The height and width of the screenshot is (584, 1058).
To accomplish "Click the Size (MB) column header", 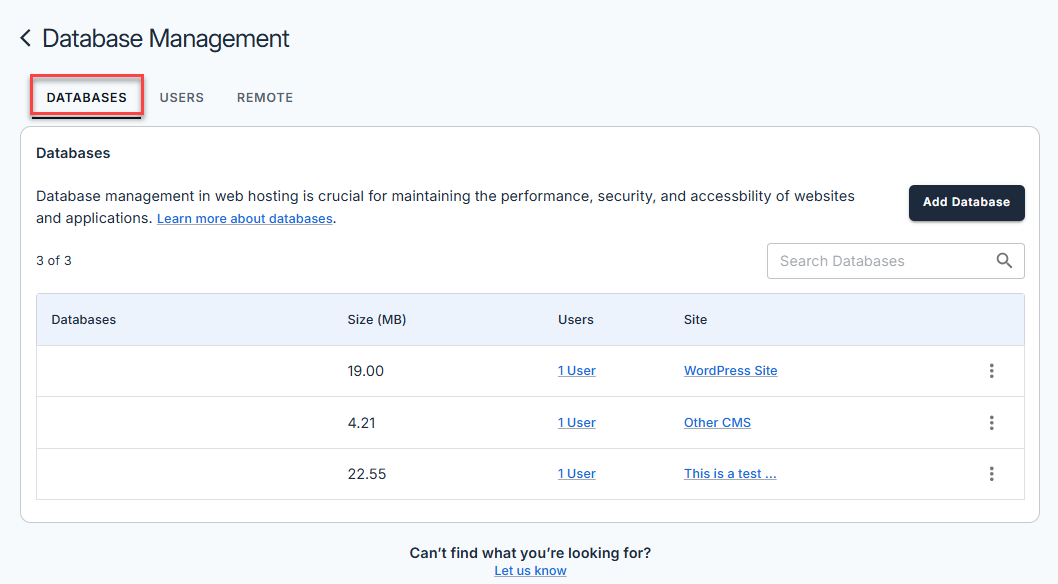I will [x=377, y=319].
